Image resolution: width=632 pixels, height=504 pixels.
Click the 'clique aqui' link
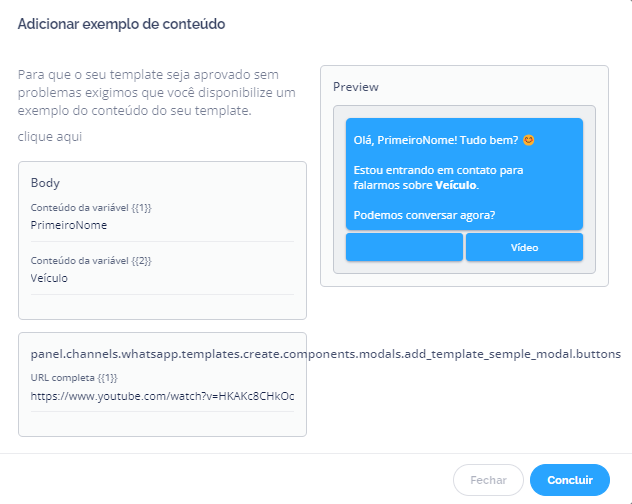click(50, 136)
